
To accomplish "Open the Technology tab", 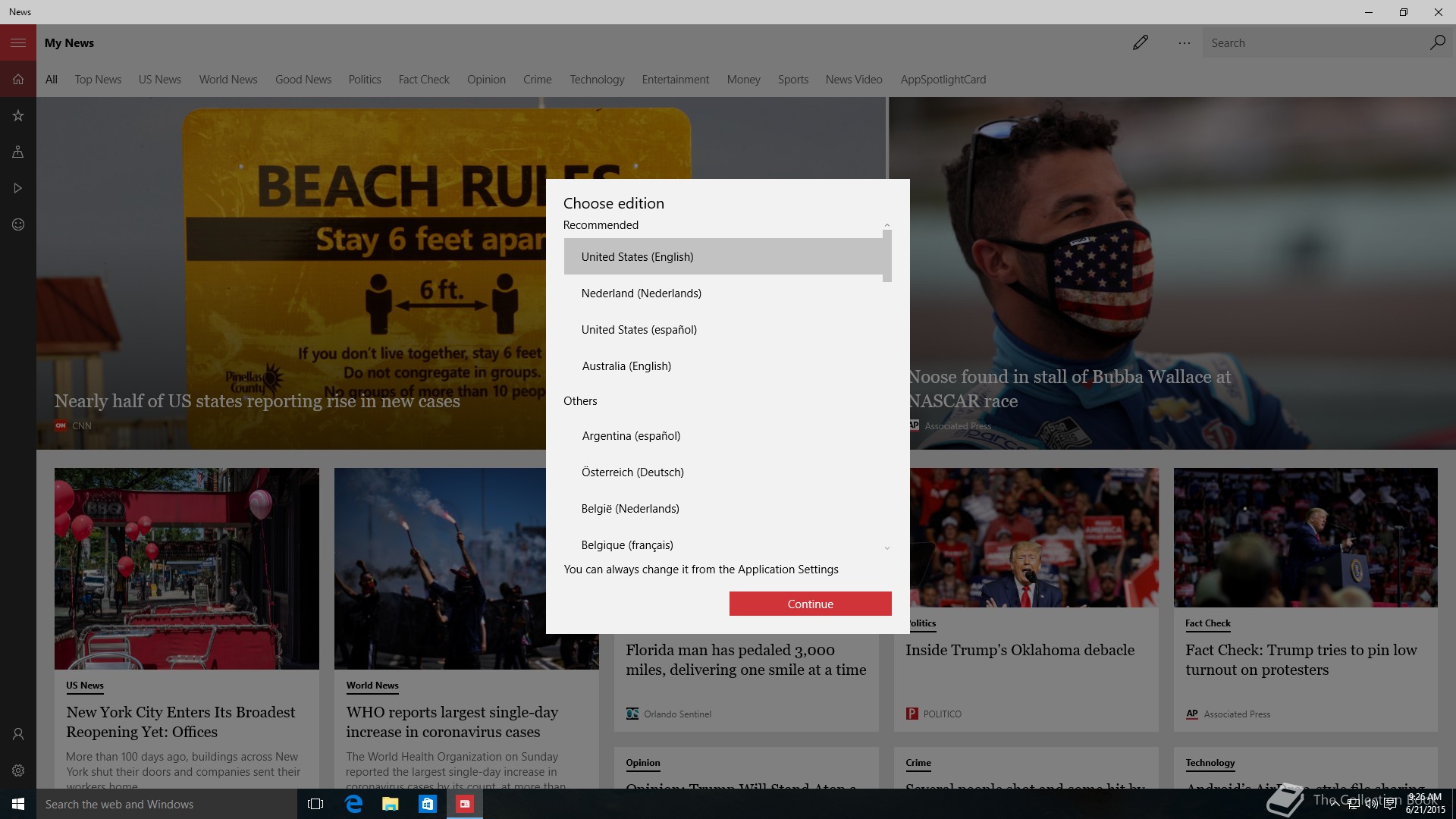I will click(597, 80).
